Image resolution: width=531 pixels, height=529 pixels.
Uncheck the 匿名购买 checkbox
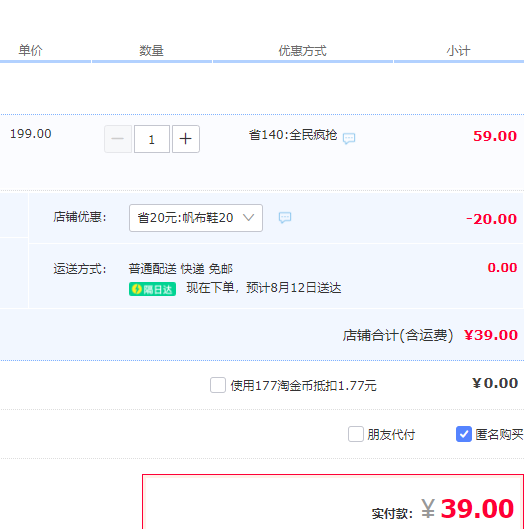coord(464,434)
